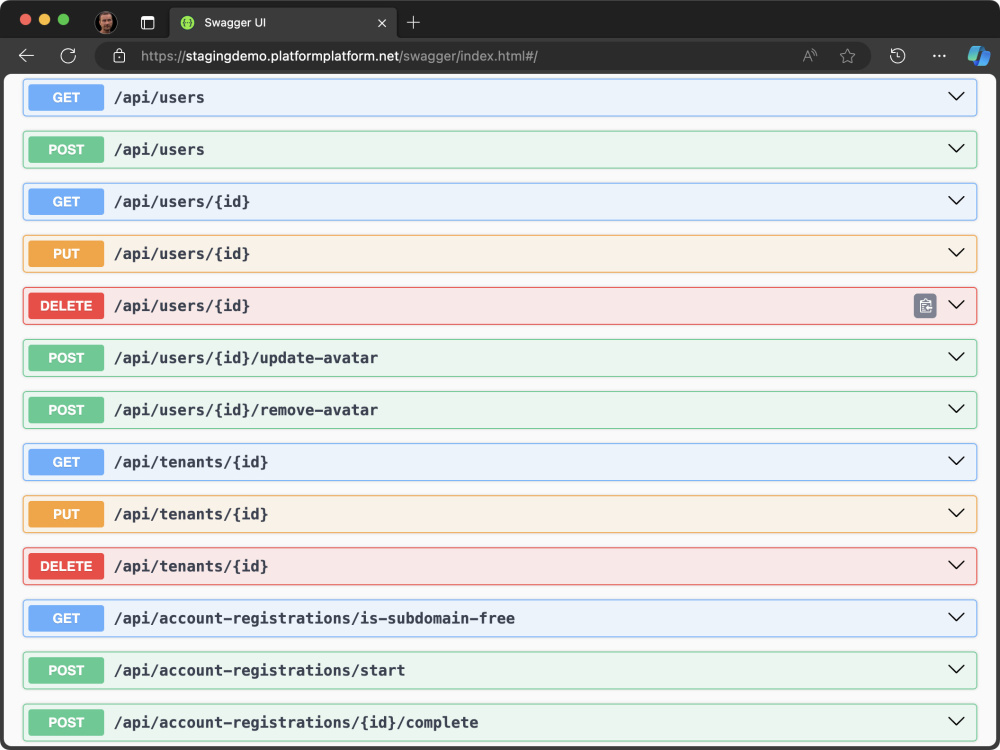Open vertical tabs via the sidebar icon
The height and width of the screenshot is (750, 1000).
point(145,22)
